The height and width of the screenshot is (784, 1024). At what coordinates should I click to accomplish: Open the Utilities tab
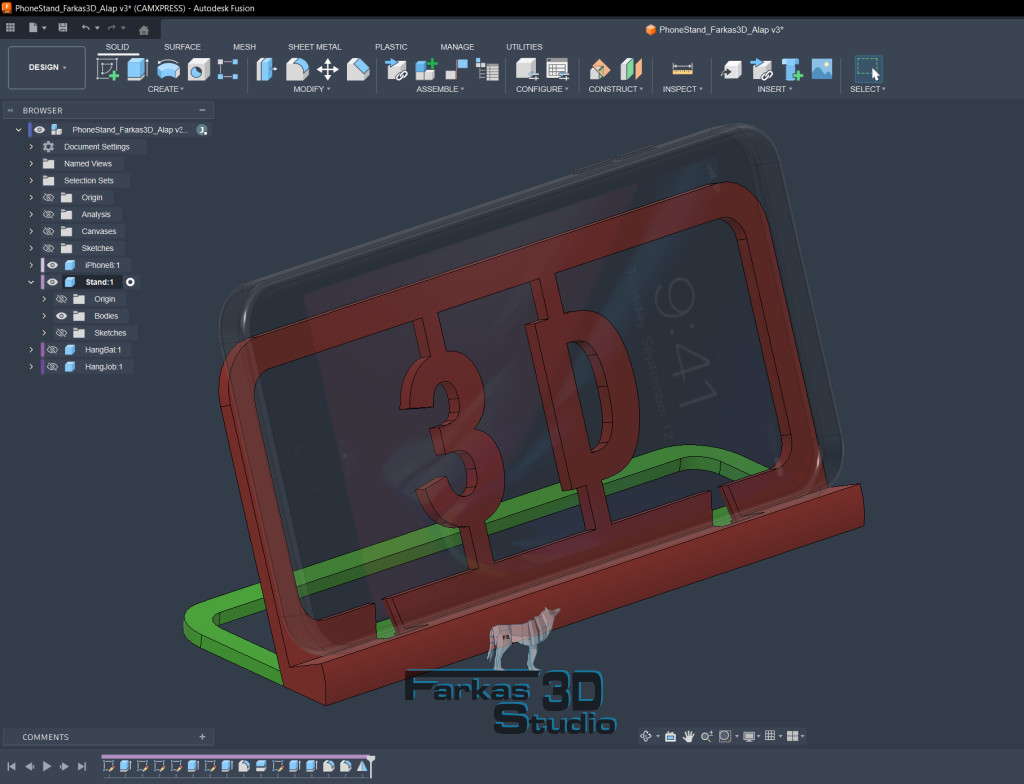click(524, 47)
